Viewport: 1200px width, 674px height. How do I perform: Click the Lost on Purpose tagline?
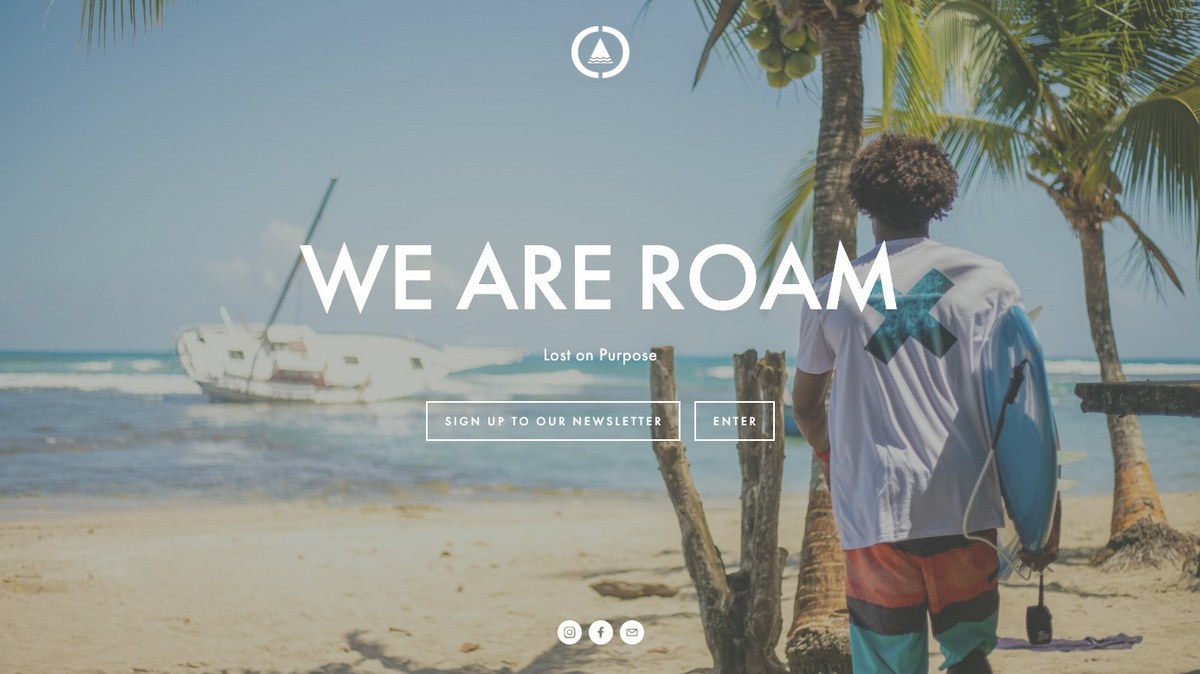[x=600, y=355]
